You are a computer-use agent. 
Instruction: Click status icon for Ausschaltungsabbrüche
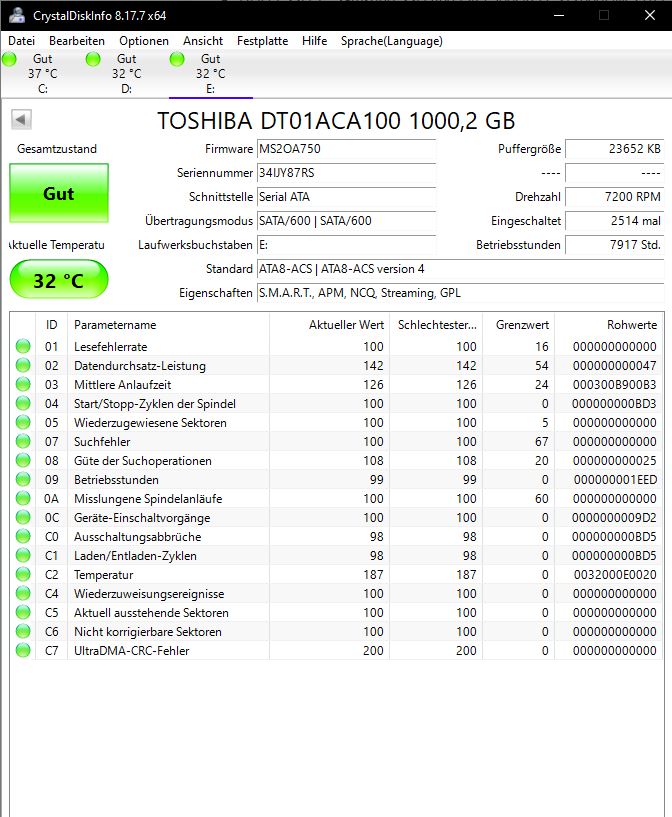pos(23,536)
